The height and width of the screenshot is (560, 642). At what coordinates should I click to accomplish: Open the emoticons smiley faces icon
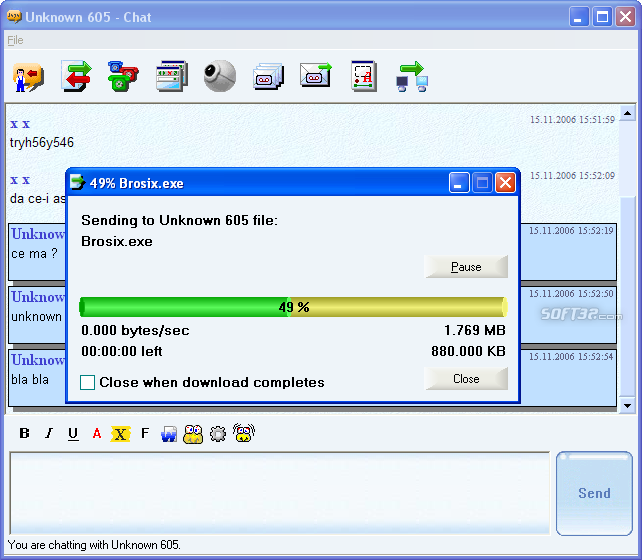point(193,434)
